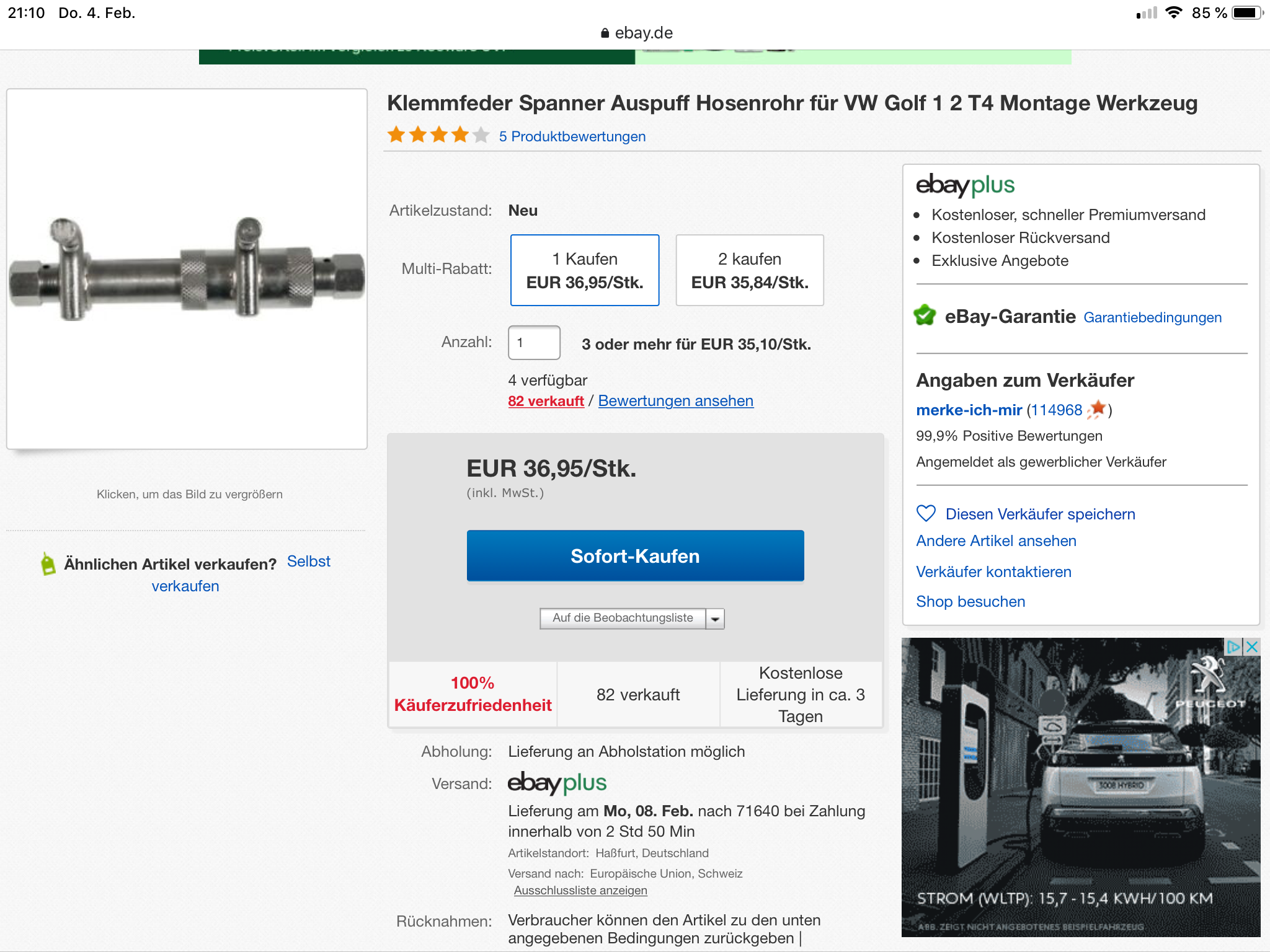
Task: Click the eBay Plus logo in seller box
Action: (x=965, y=185)
